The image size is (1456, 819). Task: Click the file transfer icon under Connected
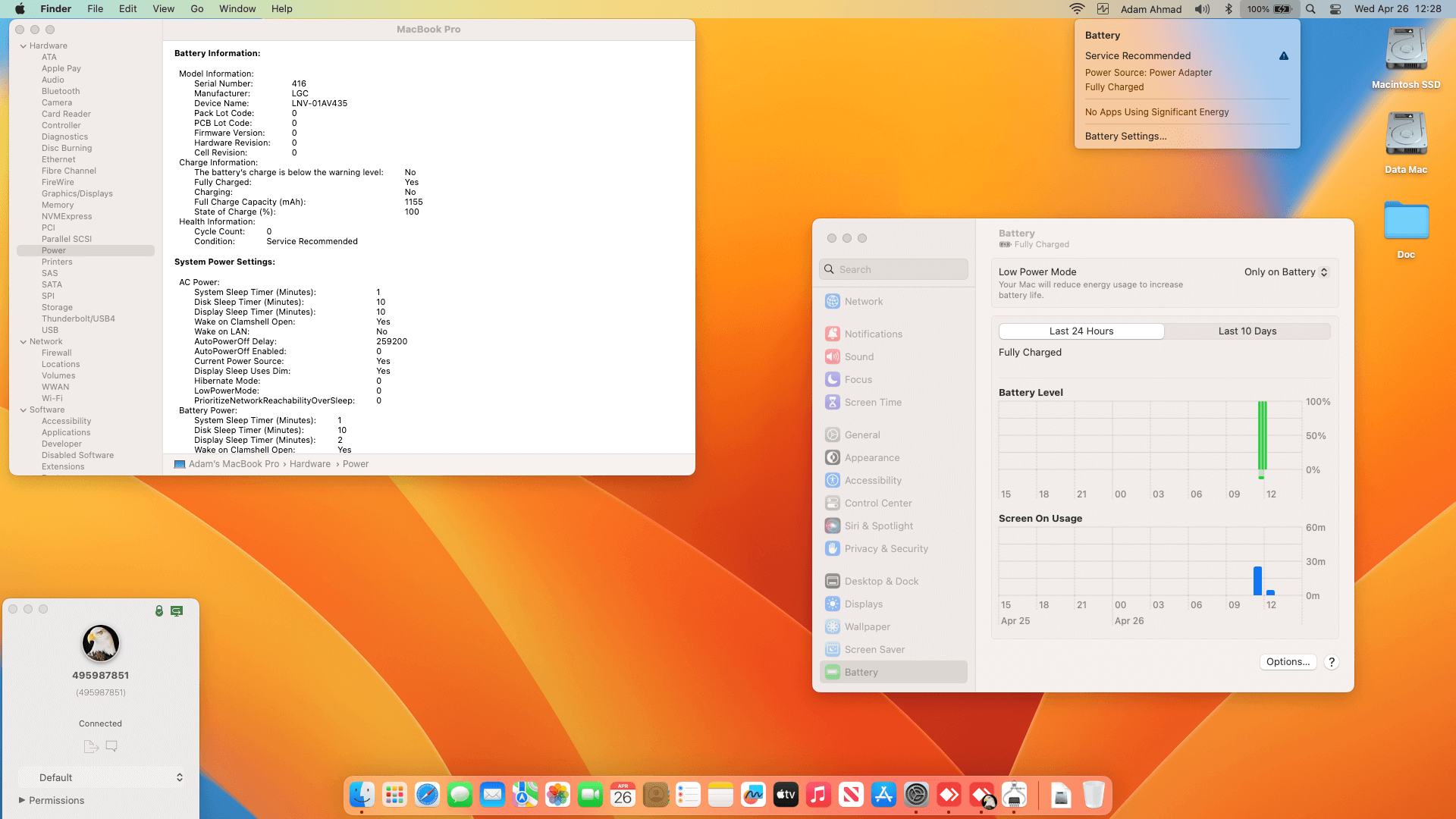pos(91,746)
